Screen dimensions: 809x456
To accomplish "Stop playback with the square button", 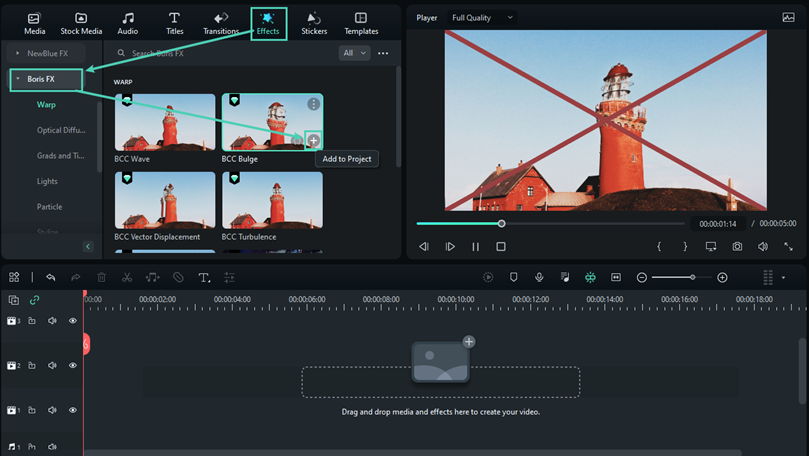I will [x=501, y=246].
